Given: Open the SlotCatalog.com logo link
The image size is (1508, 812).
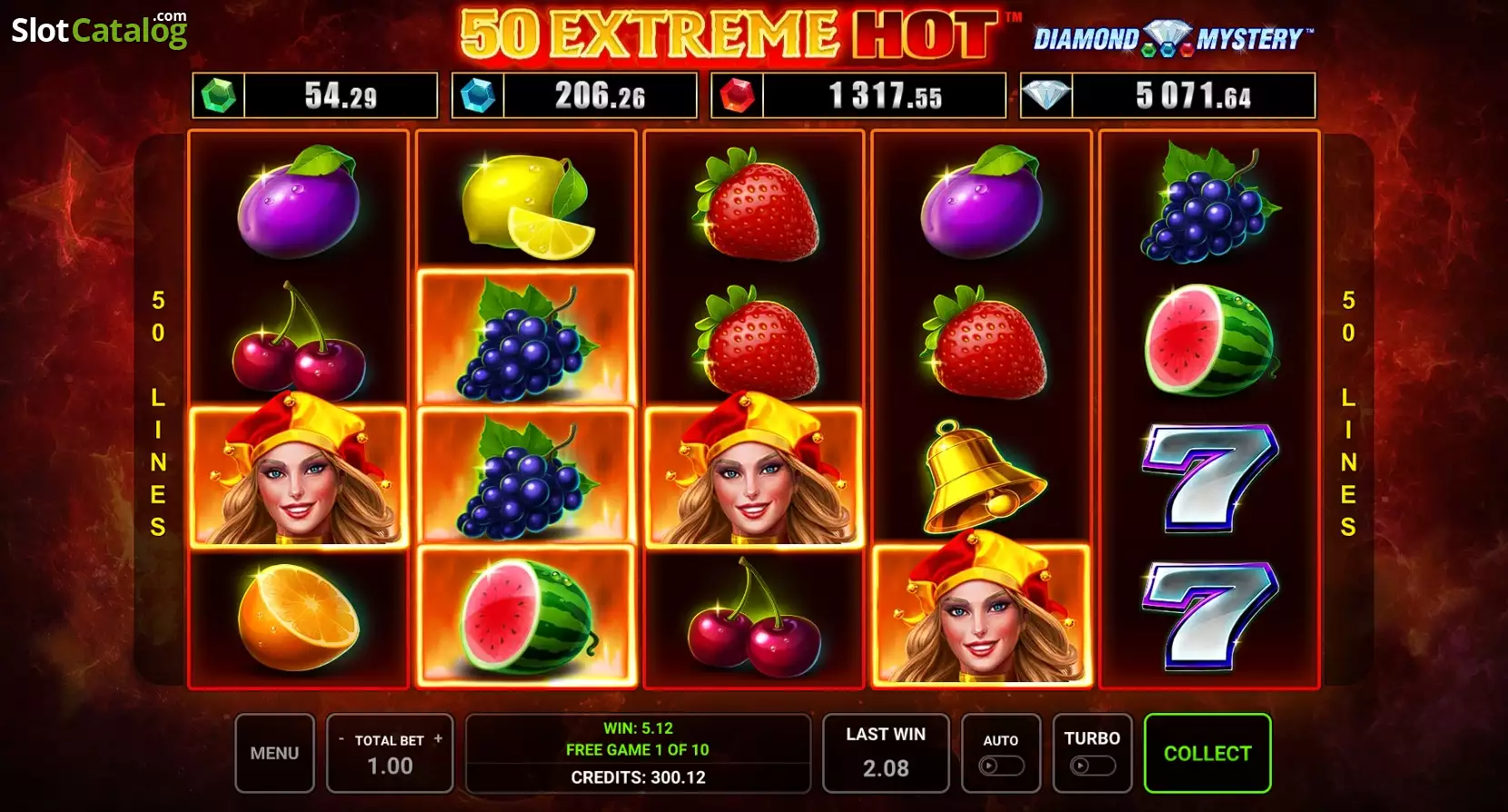Looking at the screenshot, I should [99, 29].
